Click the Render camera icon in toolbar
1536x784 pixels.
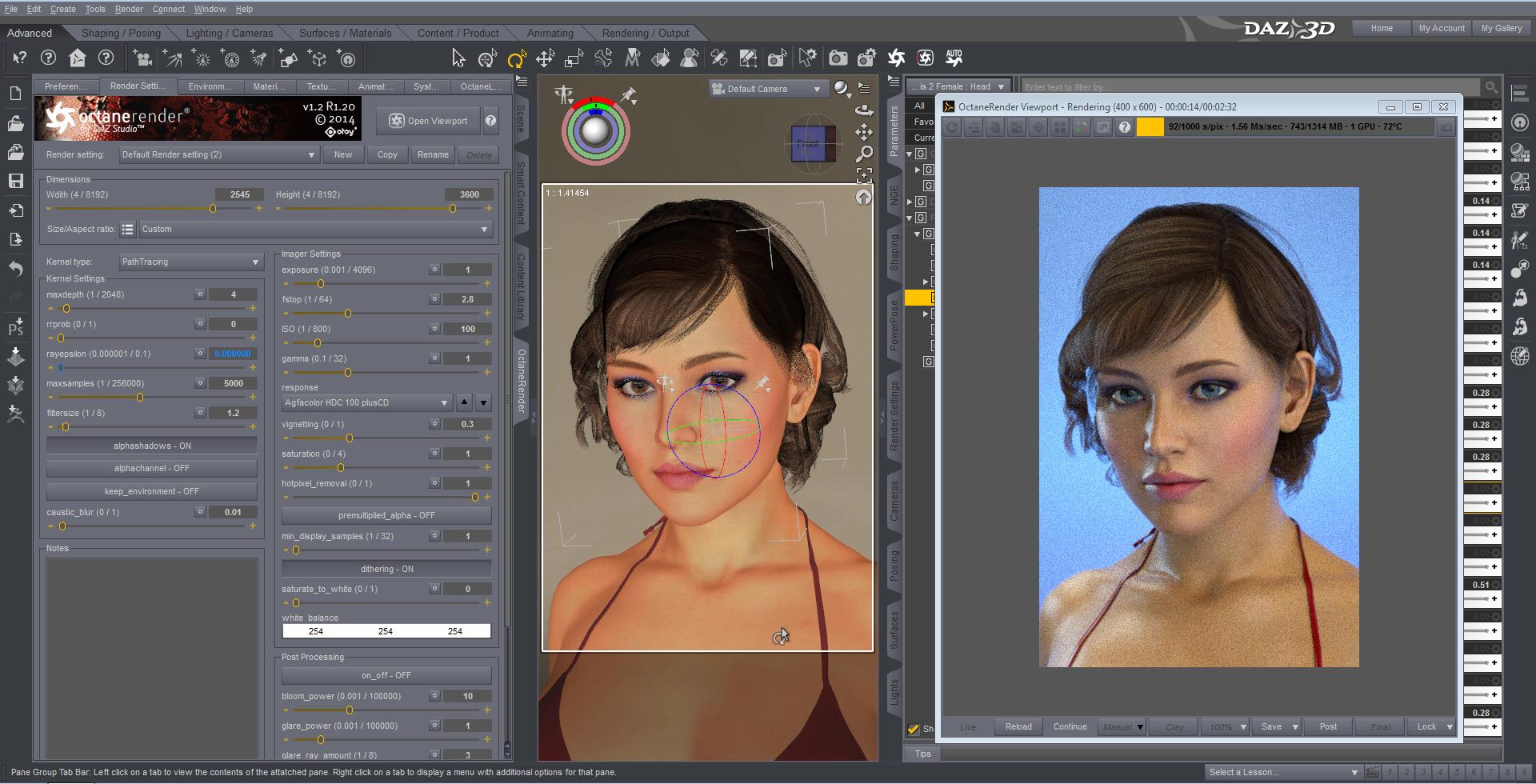[838, 58]
